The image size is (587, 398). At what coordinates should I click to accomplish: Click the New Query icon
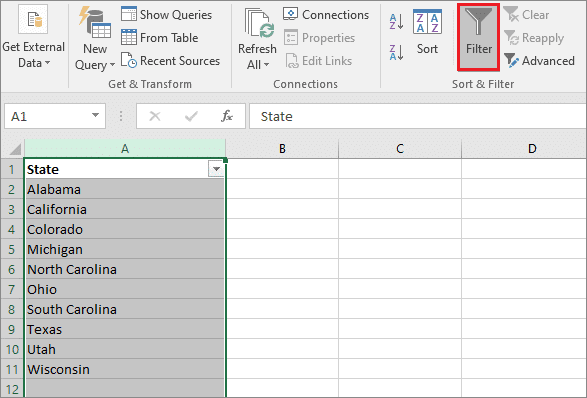click(95, 22)
